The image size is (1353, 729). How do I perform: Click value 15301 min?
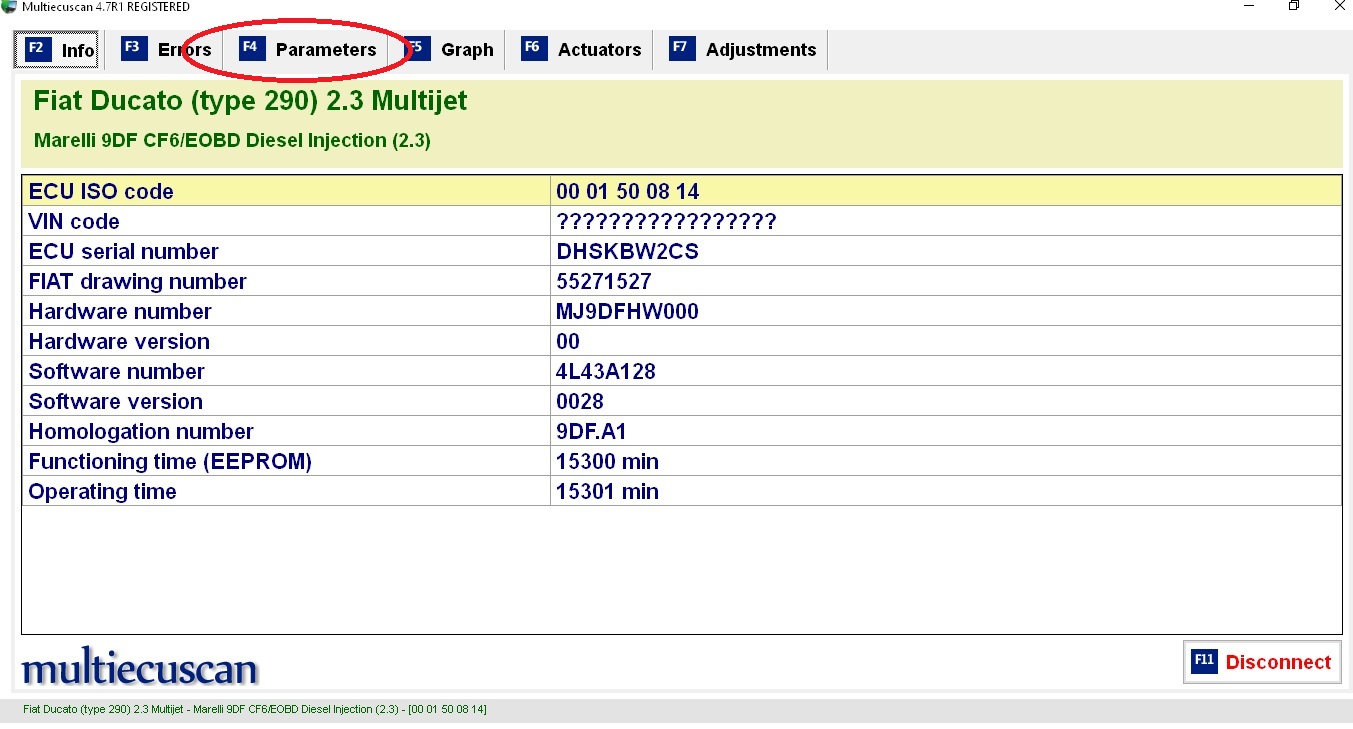pos(607,491)
